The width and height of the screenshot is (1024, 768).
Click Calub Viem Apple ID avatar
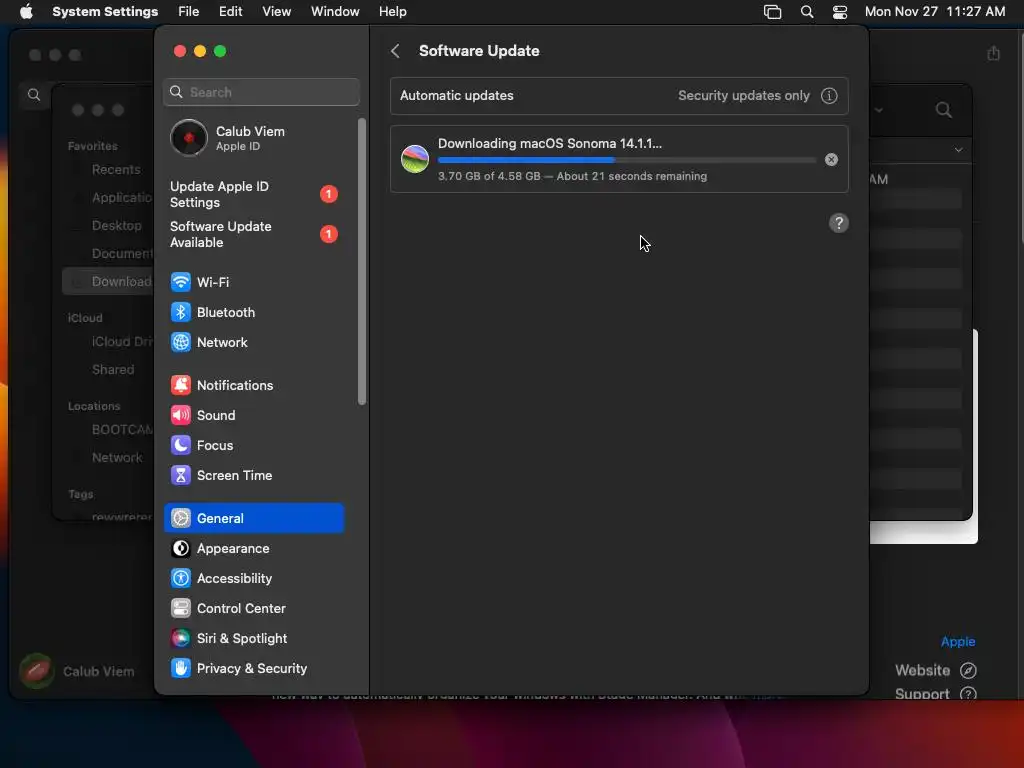click(189, 138)
